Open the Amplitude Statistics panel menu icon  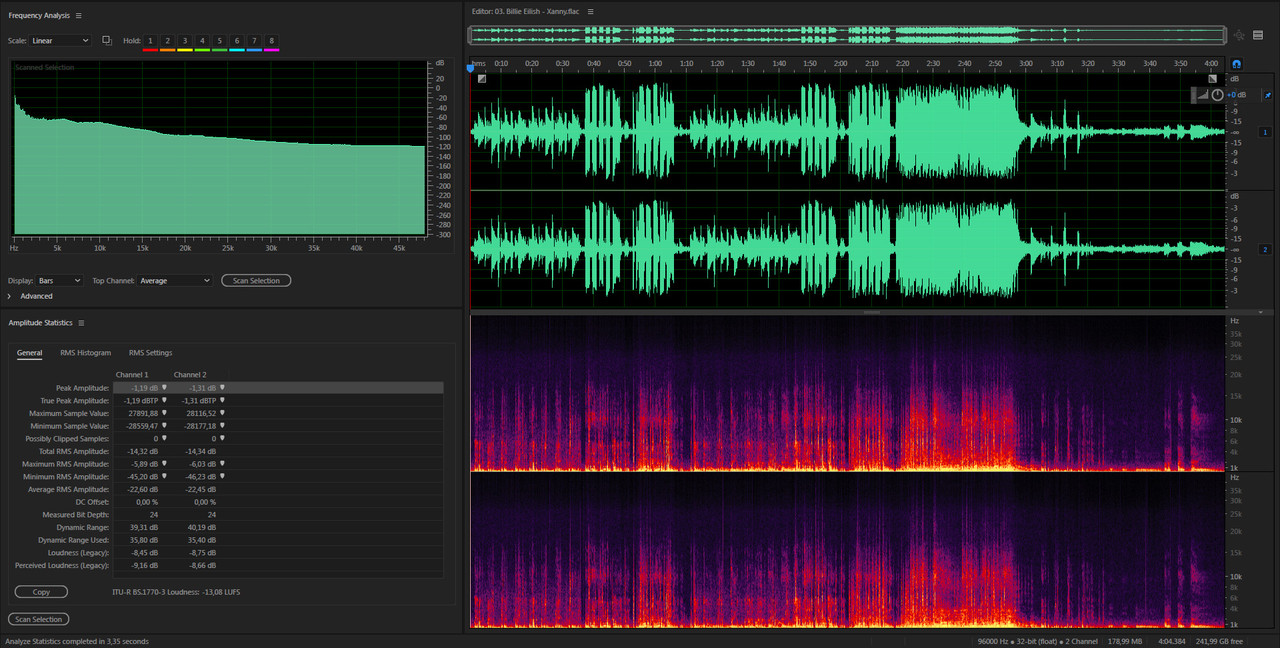[81, 323]
